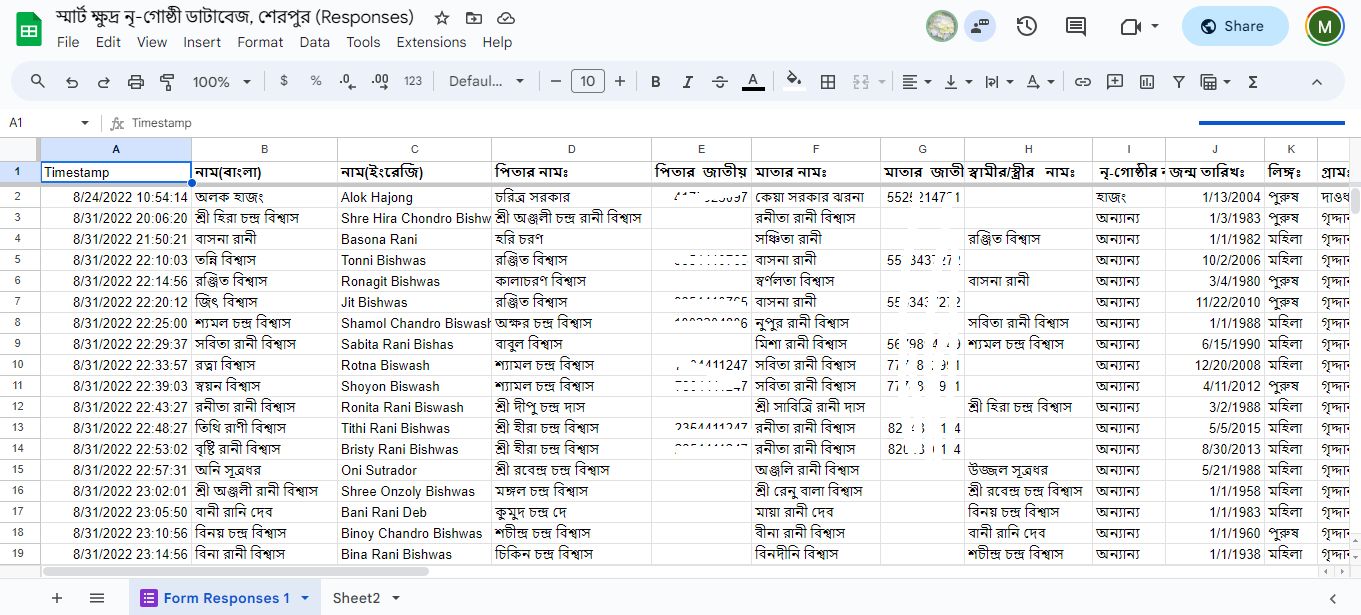This screenshot has height=615, width=1361.
Task: Click the create a filter icon
Action: pyautogui.click(x=1179, y=82)
